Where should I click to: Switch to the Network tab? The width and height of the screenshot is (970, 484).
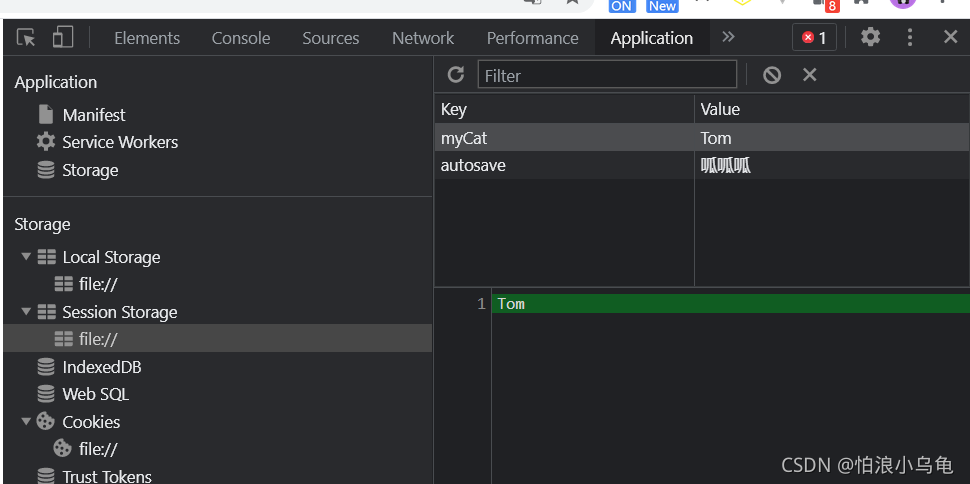(423, 38)
